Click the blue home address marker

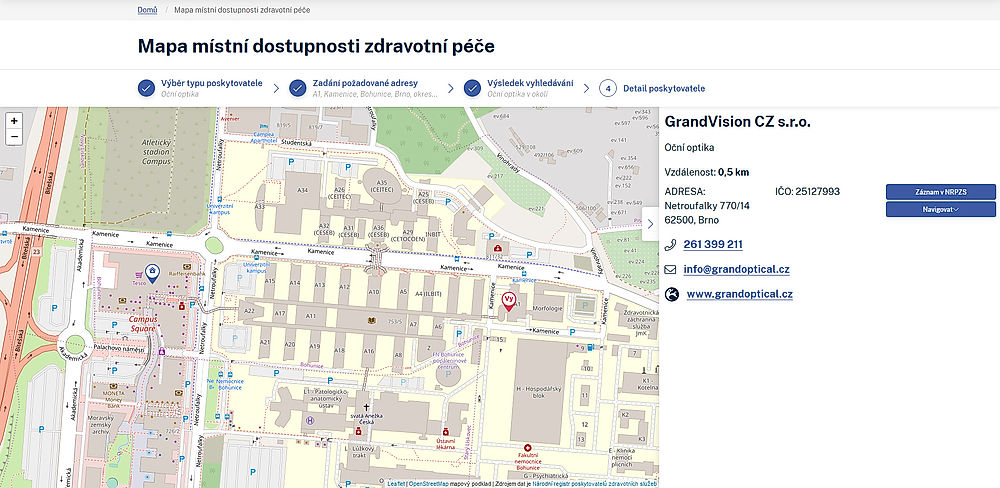pyautogui.click(x=151, y=272)
